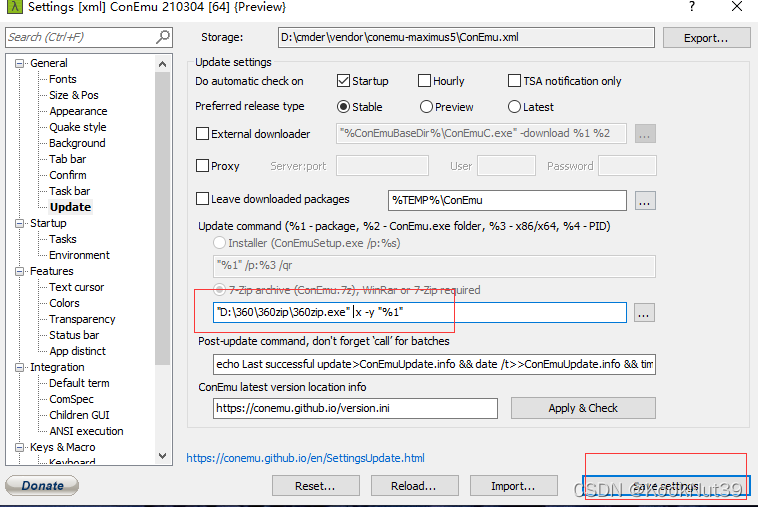Check Leave downloaded packages
This screenshot has height=507, width=758.
pos(203,199)
